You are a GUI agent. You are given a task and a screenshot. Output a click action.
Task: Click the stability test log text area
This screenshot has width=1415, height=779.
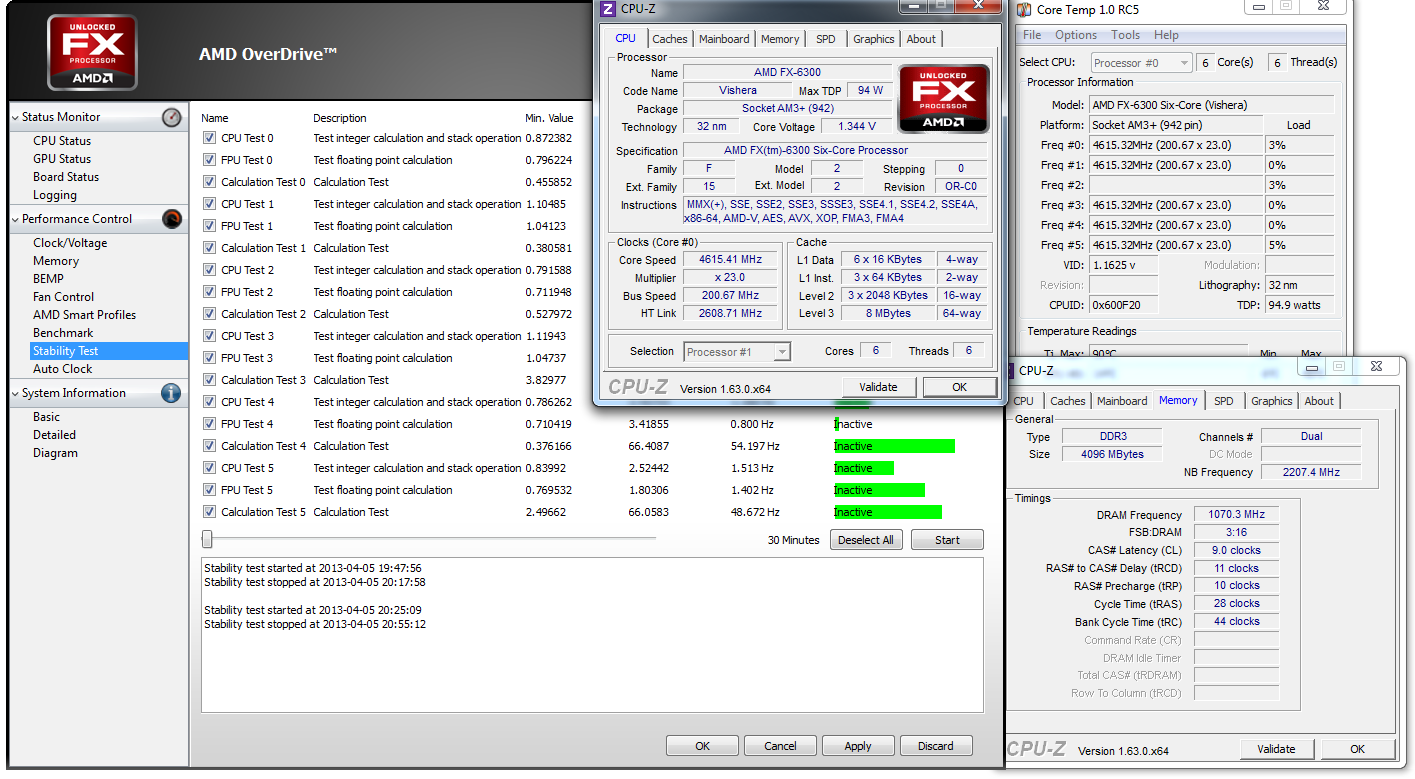[x=592, y=634]
